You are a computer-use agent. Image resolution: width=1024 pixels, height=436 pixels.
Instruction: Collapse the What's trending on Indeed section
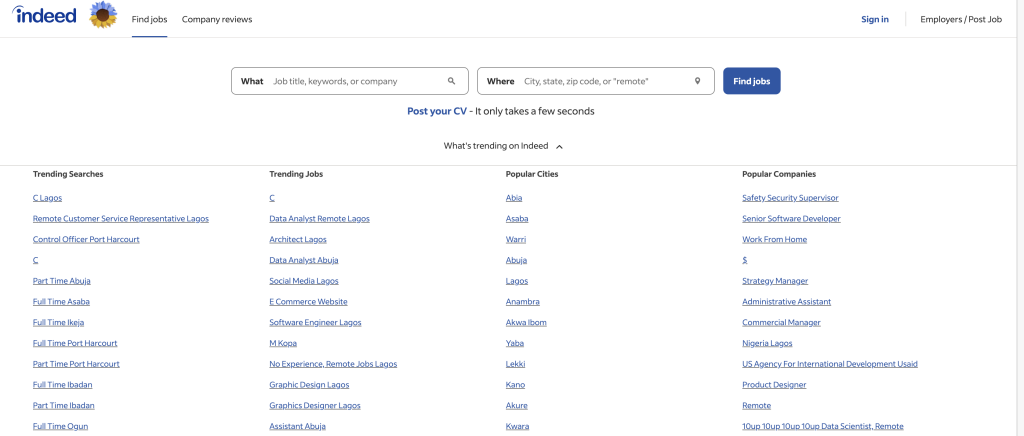click(503, 146)
